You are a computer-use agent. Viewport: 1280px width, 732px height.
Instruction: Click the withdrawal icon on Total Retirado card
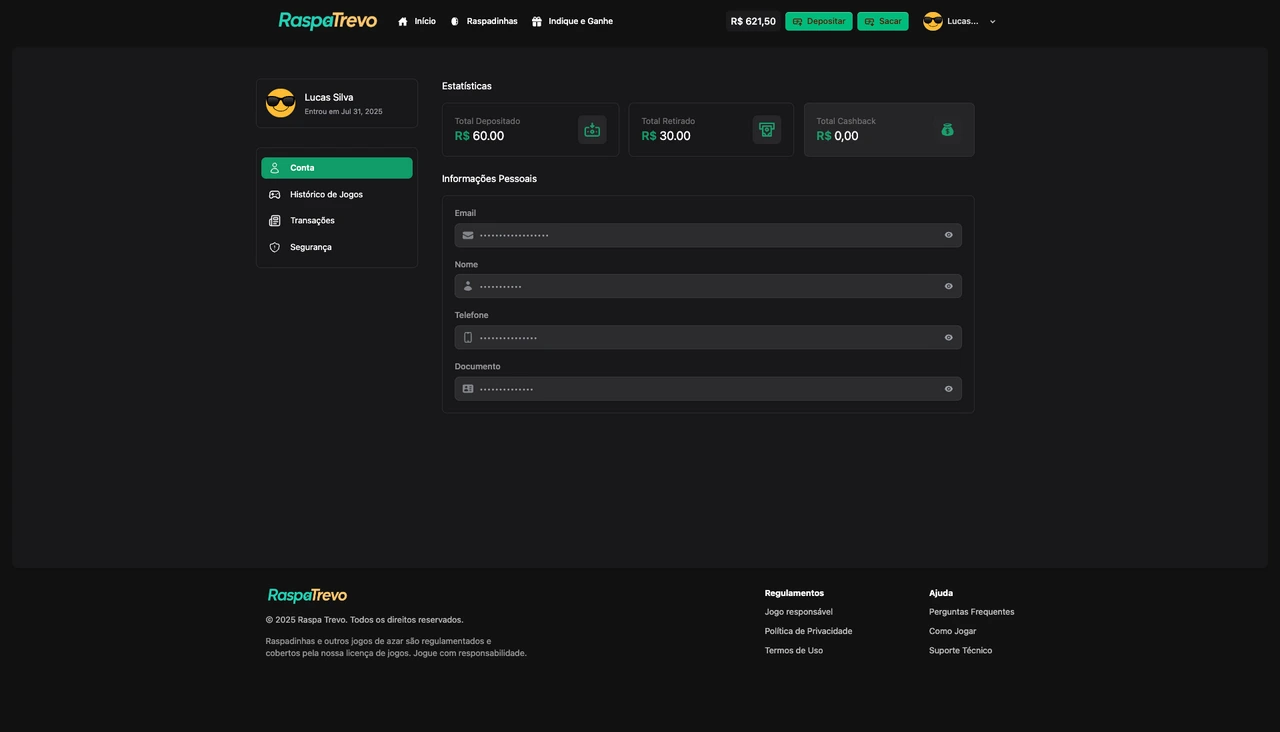(x=766, y=129)
